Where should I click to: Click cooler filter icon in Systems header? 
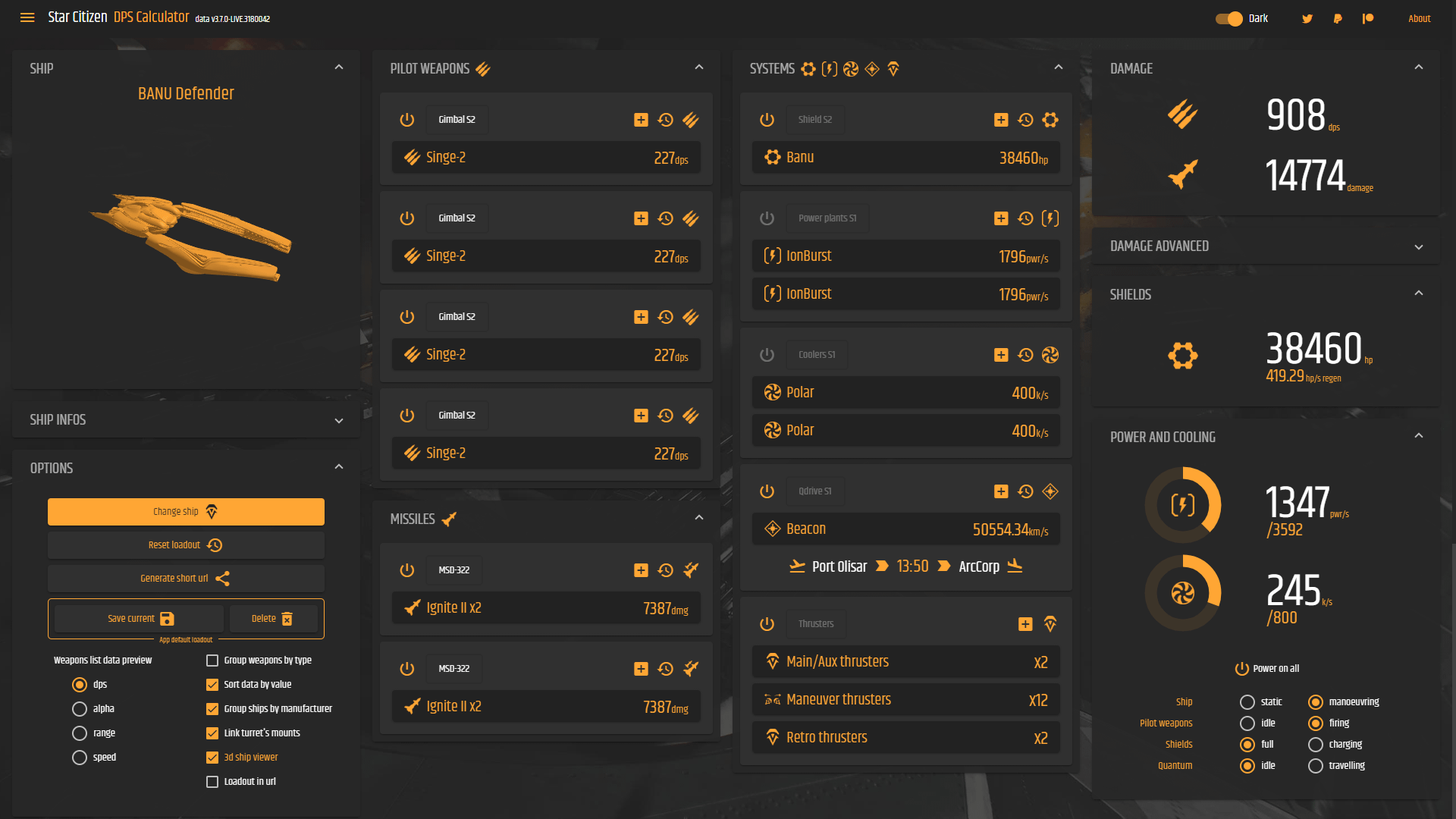point(851,69)
